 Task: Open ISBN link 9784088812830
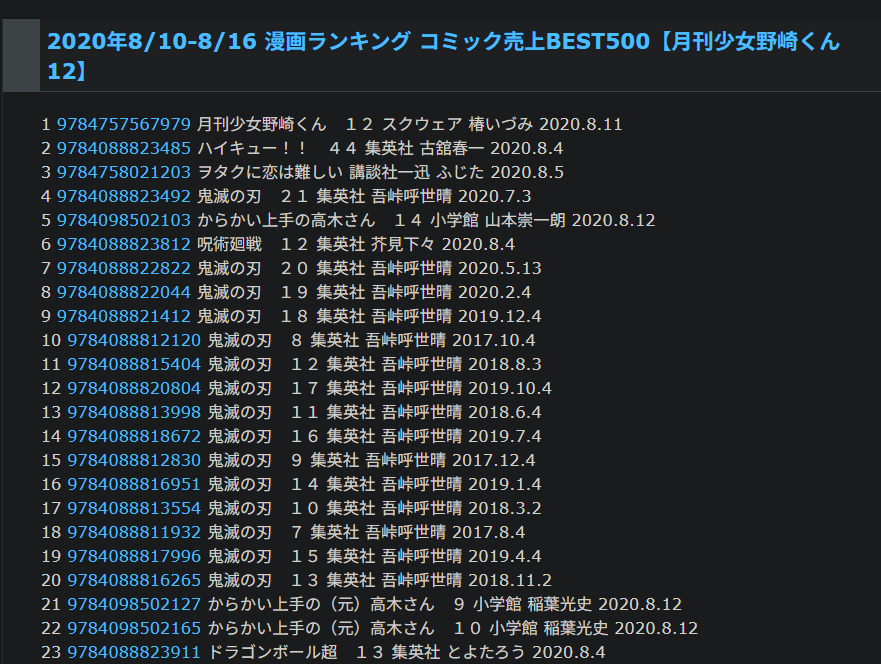(134, 460)
